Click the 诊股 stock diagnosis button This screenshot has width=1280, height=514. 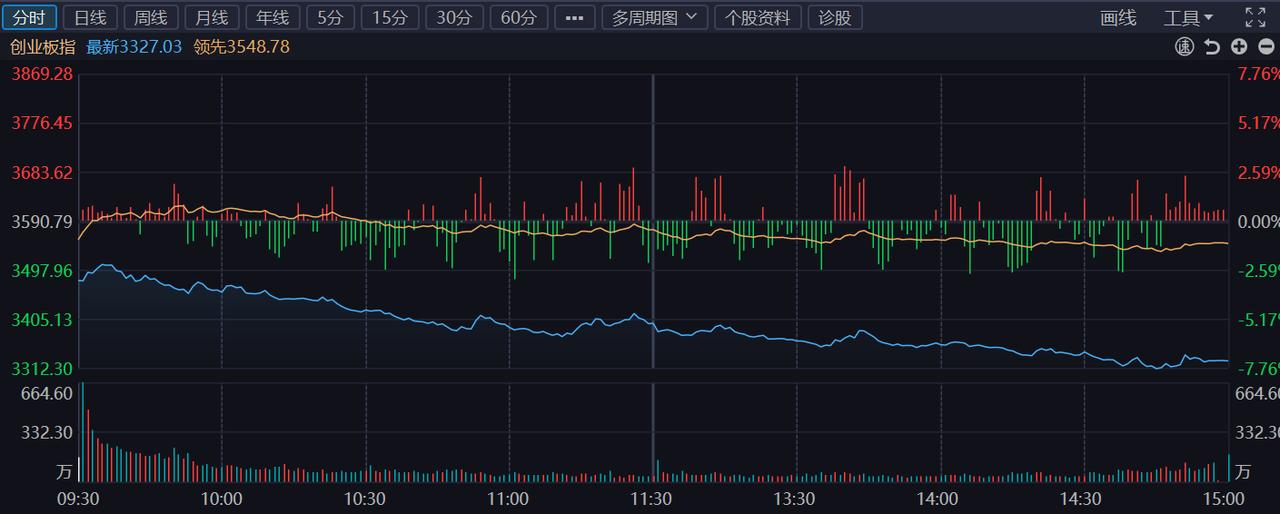click(835, 17)
